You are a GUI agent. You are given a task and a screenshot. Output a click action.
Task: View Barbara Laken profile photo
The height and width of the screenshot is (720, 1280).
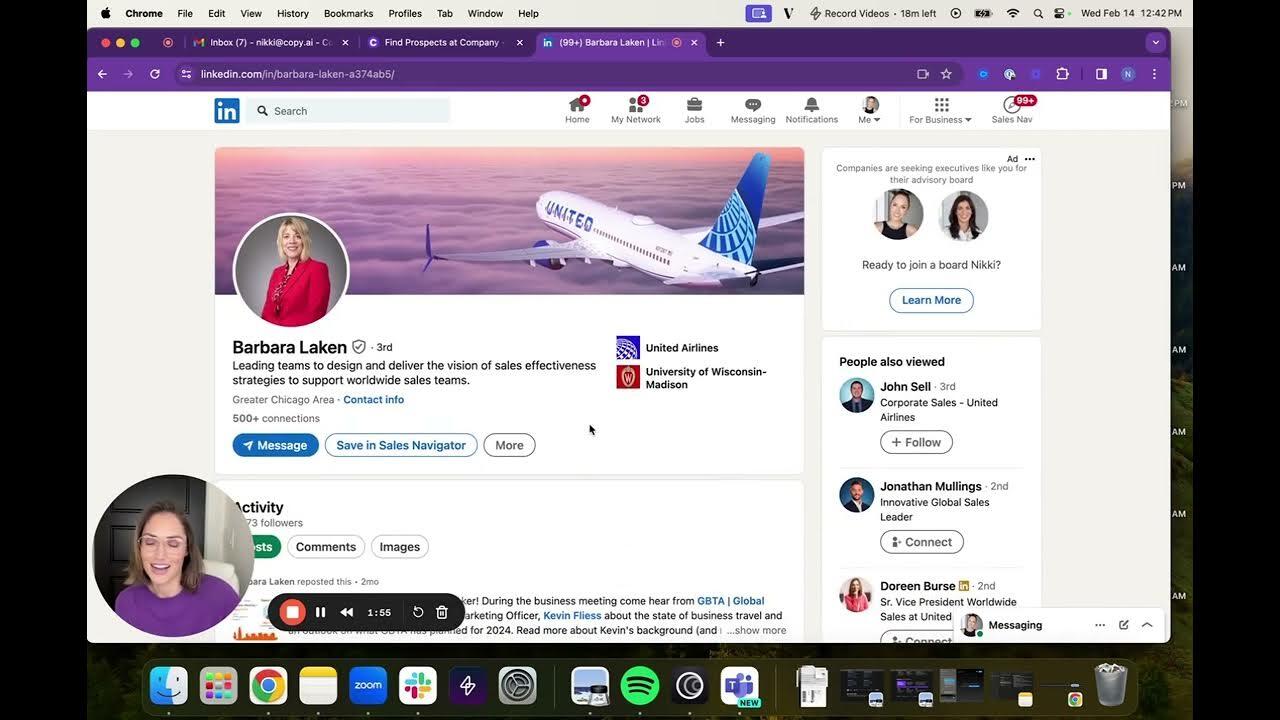pos(291,270)
